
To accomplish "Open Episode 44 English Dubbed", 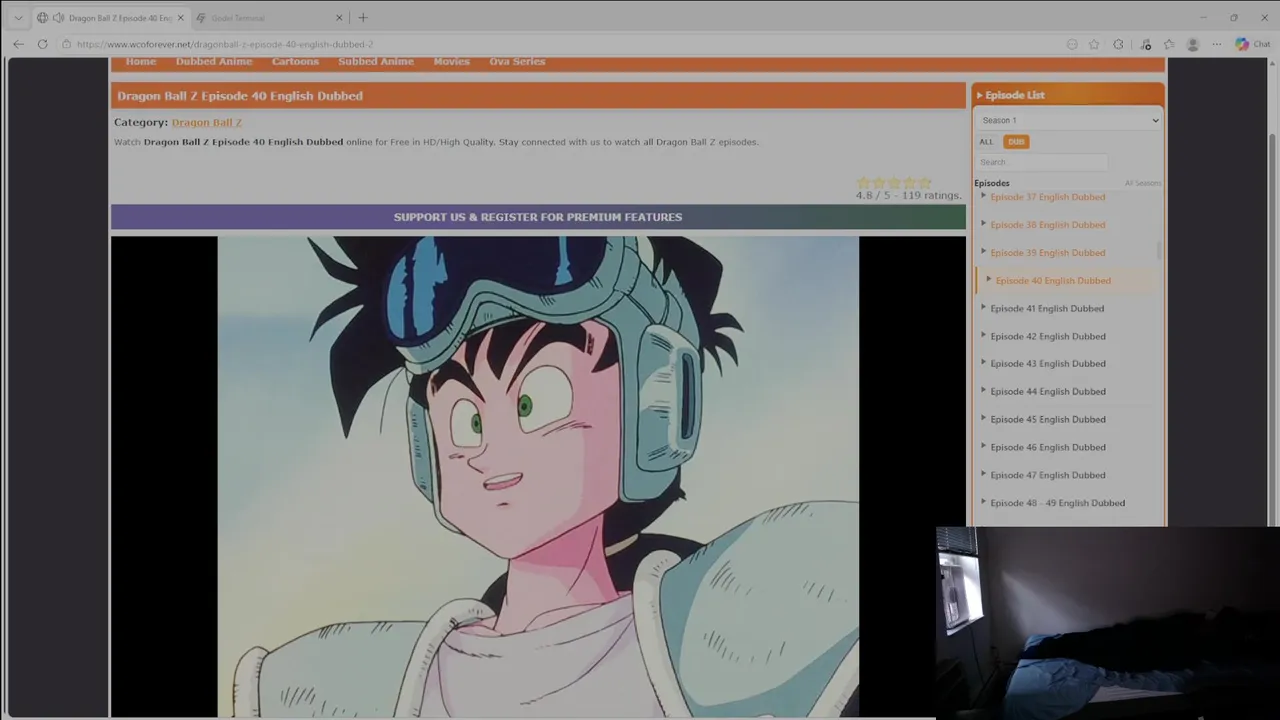I will (x=1047, y=392).
